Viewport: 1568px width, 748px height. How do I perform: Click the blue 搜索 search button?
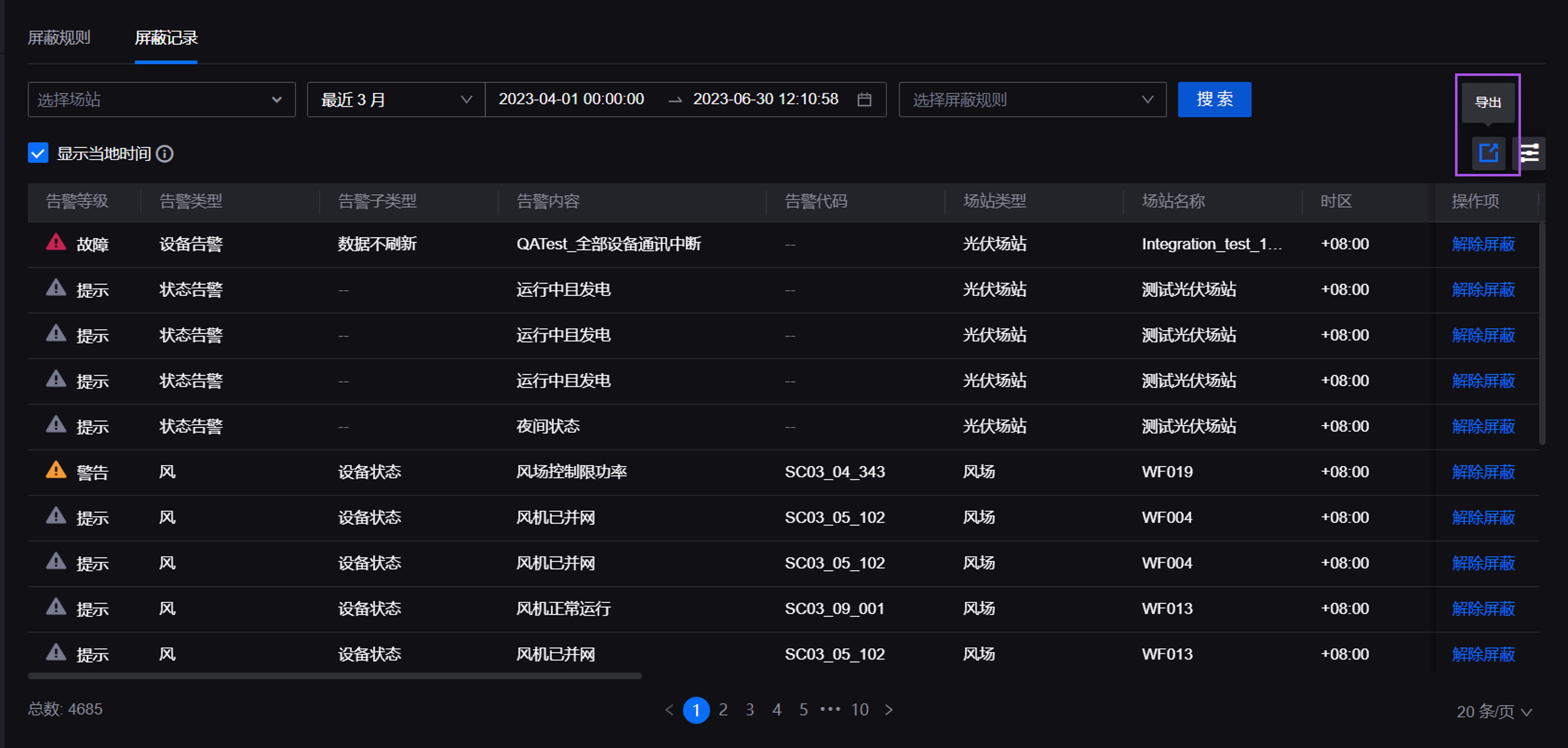tap(1214, 99)
